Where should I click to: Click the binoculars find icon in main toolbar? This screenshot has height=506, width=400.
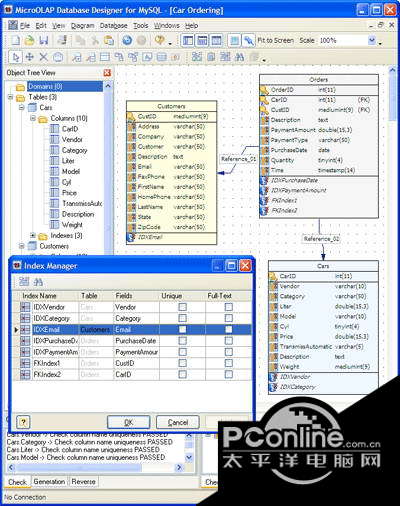point(239,57)
